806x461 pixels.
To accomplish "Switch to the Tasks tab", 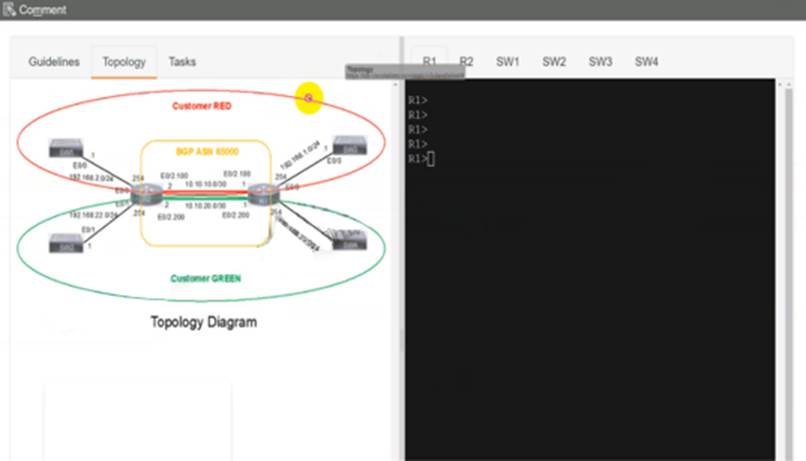I will pyautogui.click(x=182, y=62).
